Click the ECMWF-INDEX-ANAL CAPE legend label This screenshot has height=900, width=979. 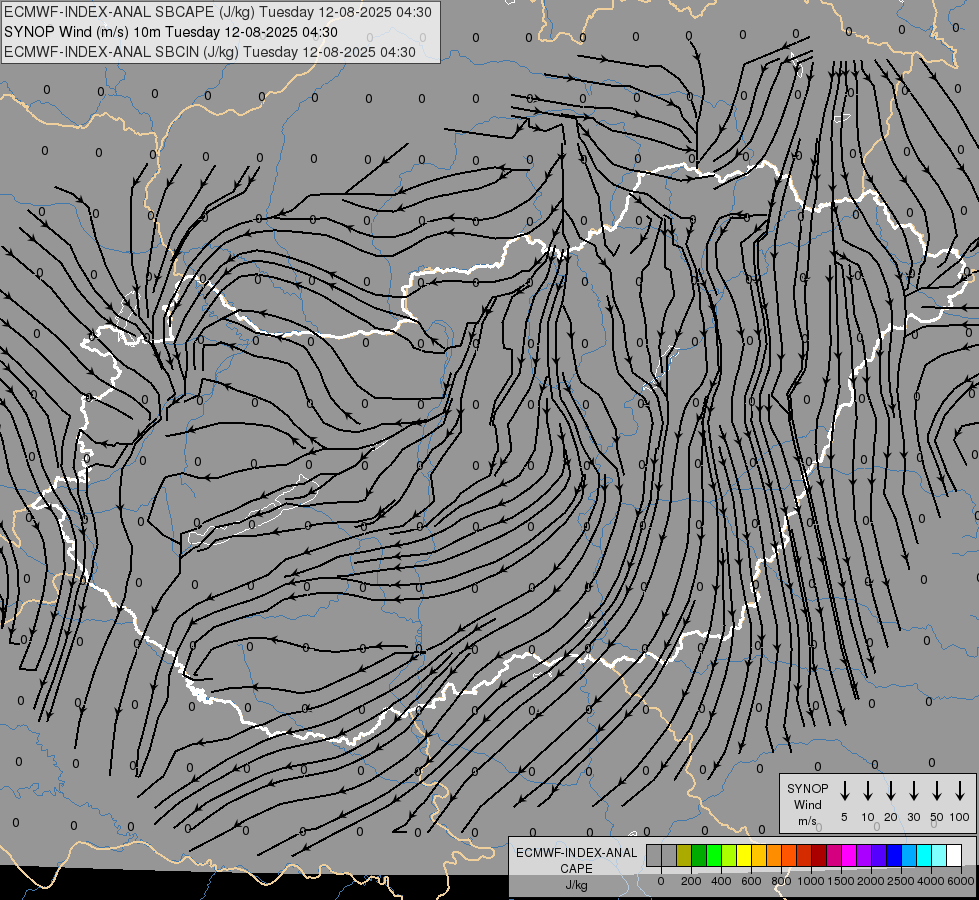576,868
